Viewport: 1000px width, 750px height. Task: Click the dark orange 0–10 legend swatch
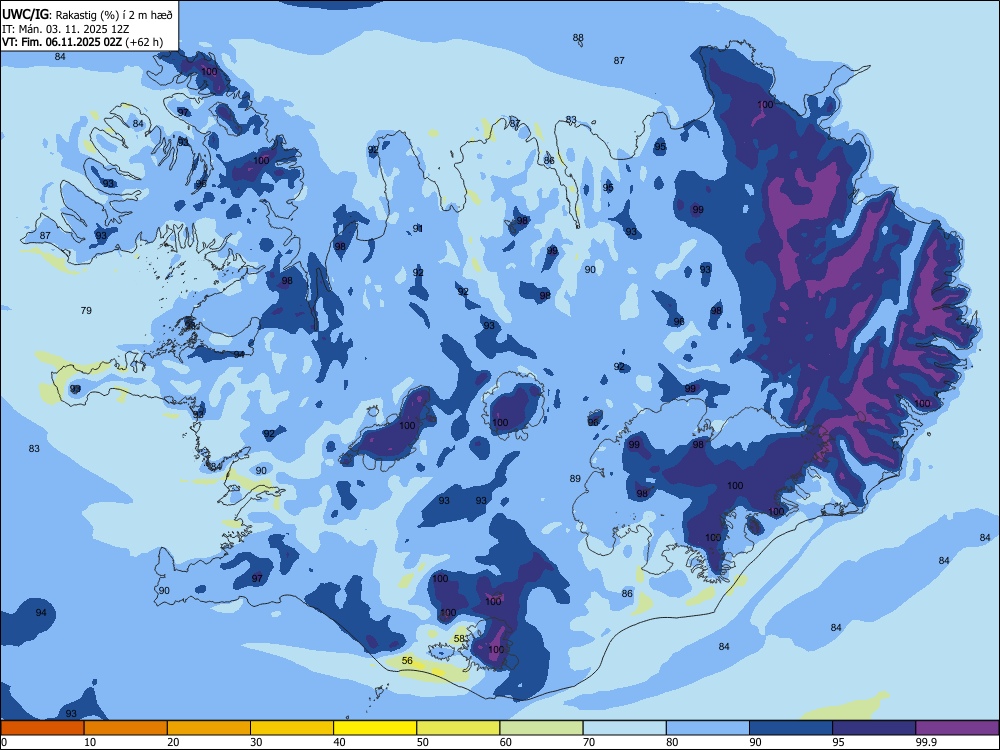(x=42, y=728)
